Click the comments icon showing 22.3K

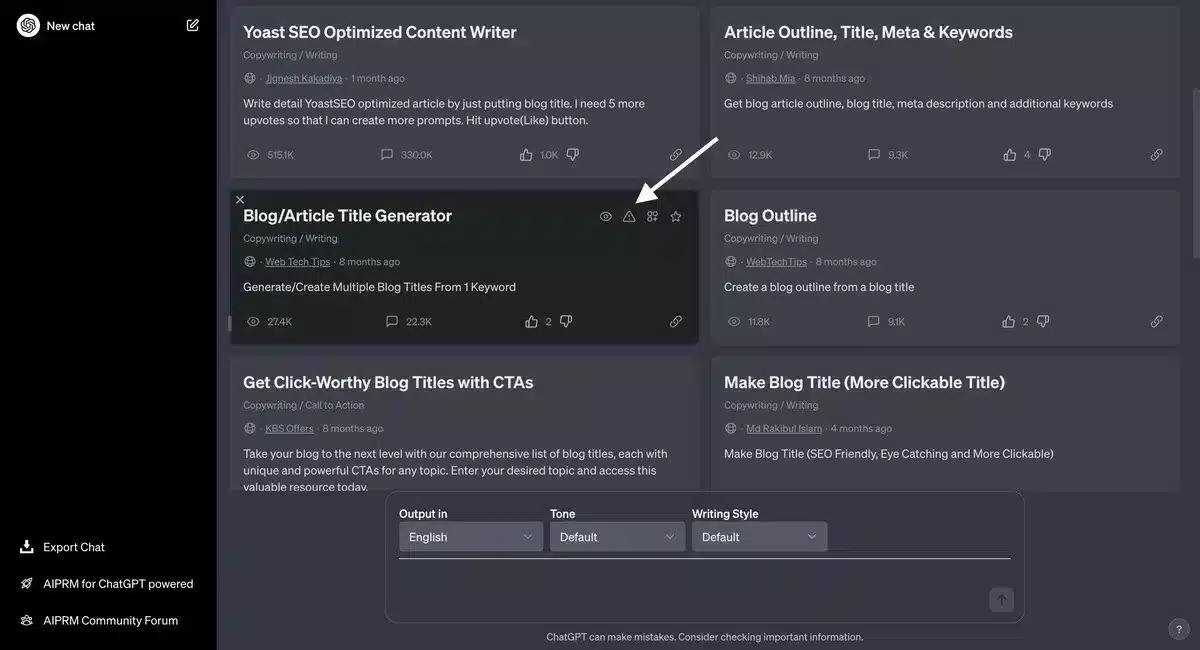coord(392,322)
